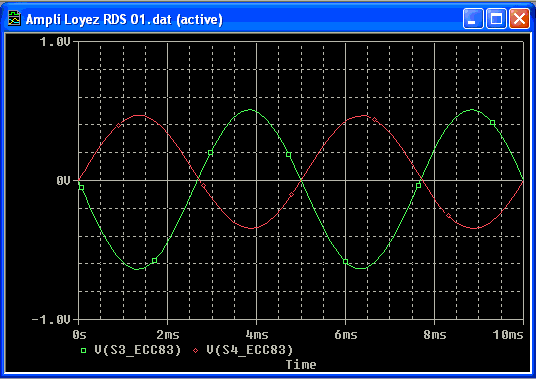Click the 2ms x-axis label
The height and width of the screenshot is (379, 536).
click(x=168, y=335)
